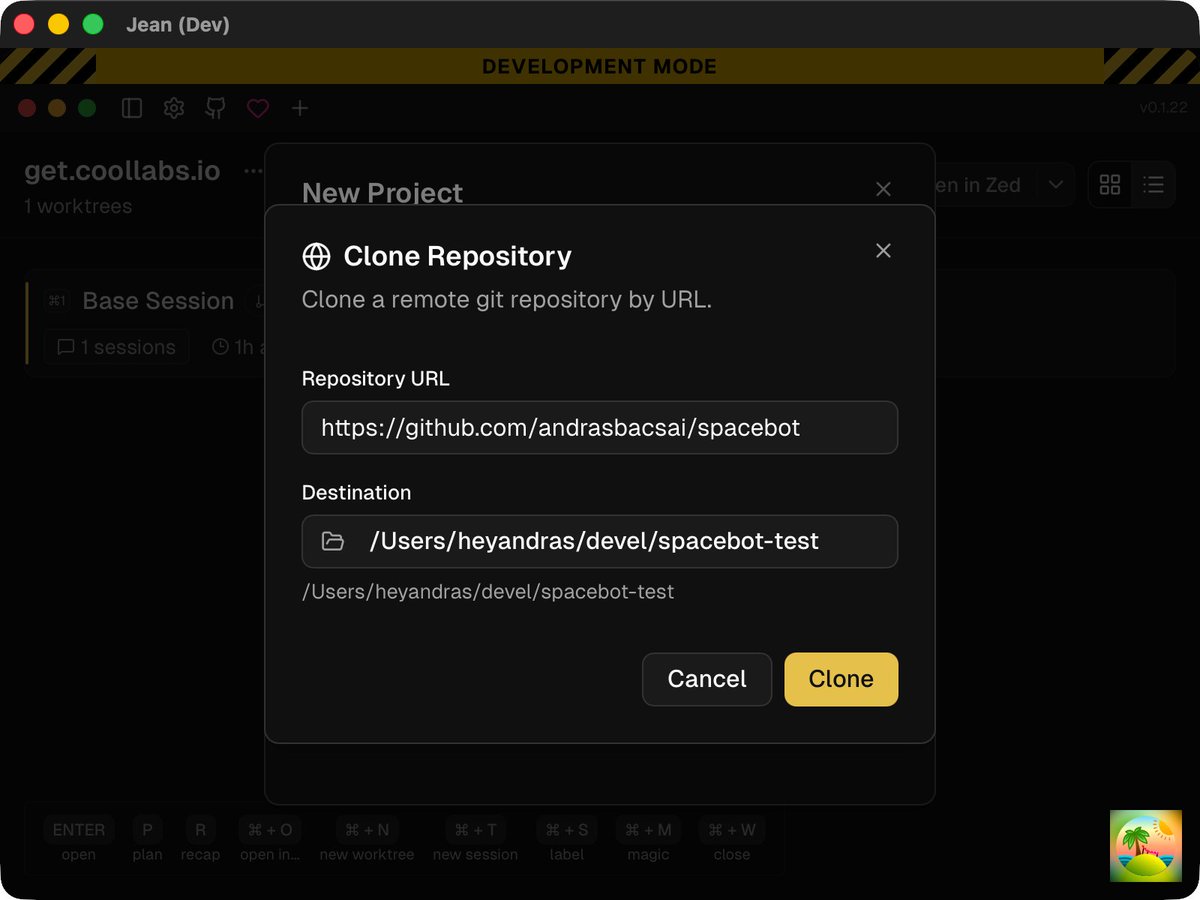This screenshot has height=900, width=1200.
Task: Switch to list view layout icon
Action: [x=1153, y=185]
